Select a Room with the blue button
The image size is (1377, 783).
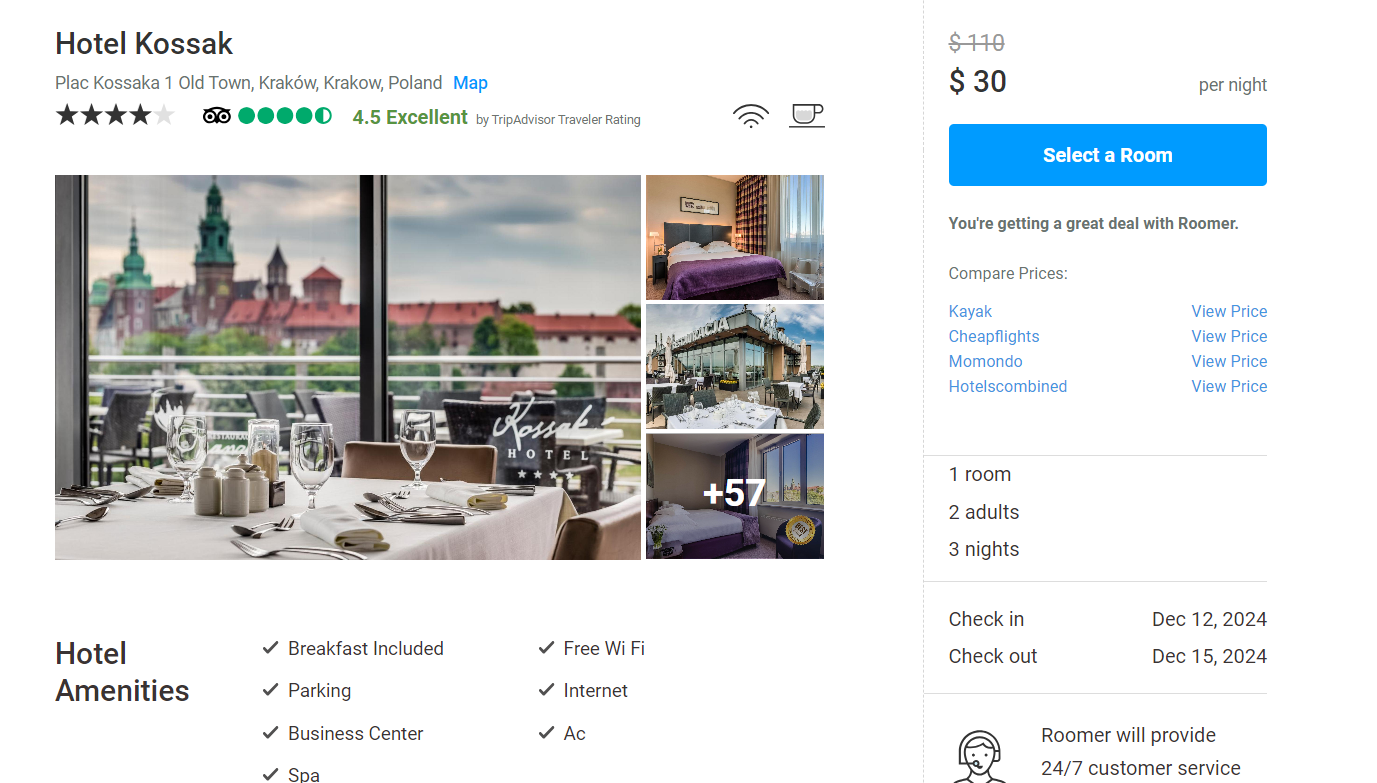click(1107, 155)
